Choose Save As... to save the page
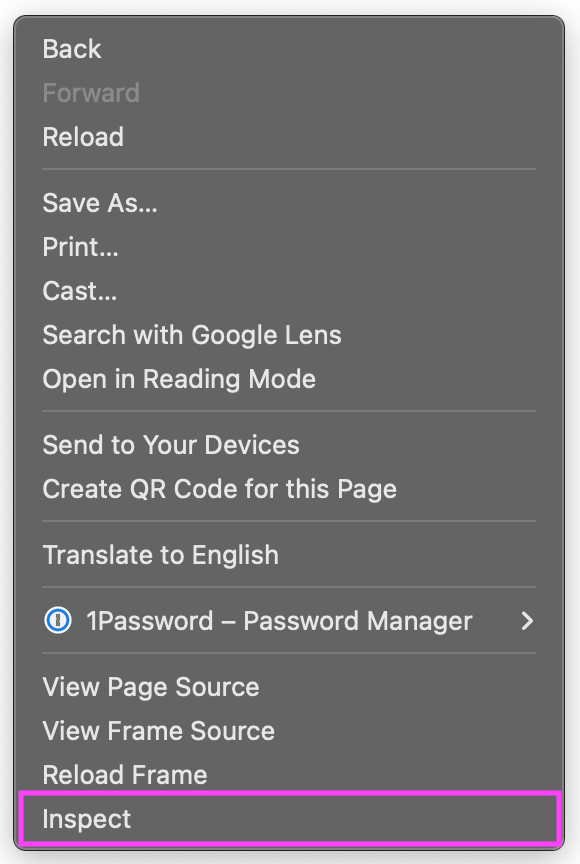The height and width of the screenshot is (864, 580). coord(99,203)
